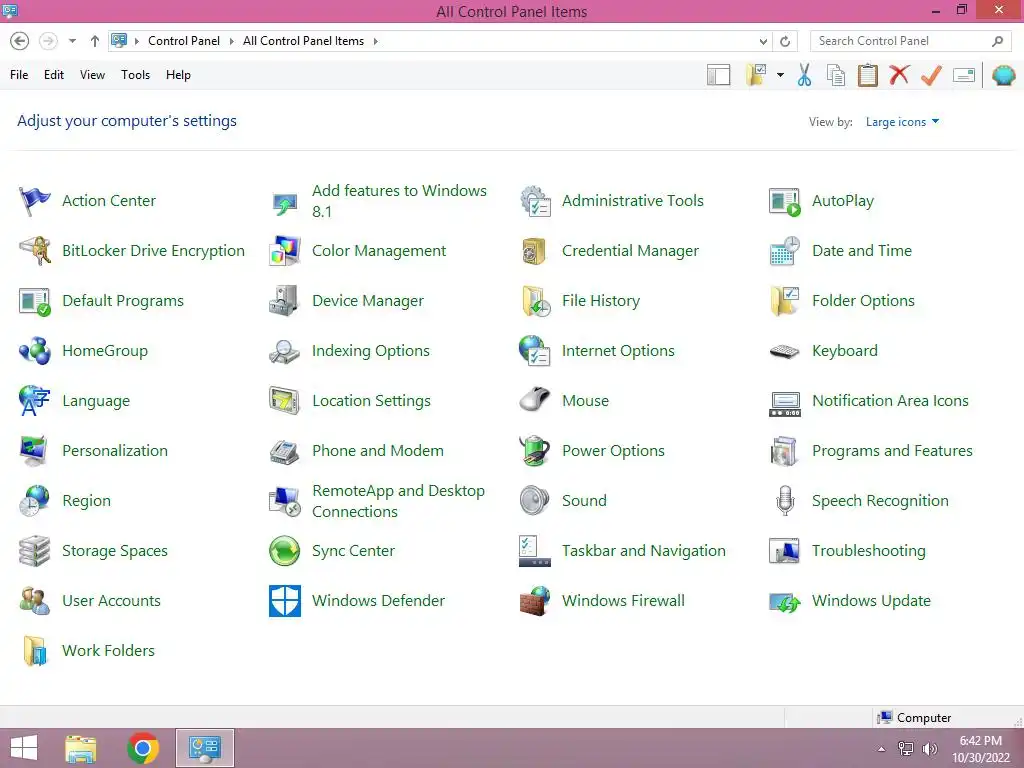Open the View menu

(92, 75)
